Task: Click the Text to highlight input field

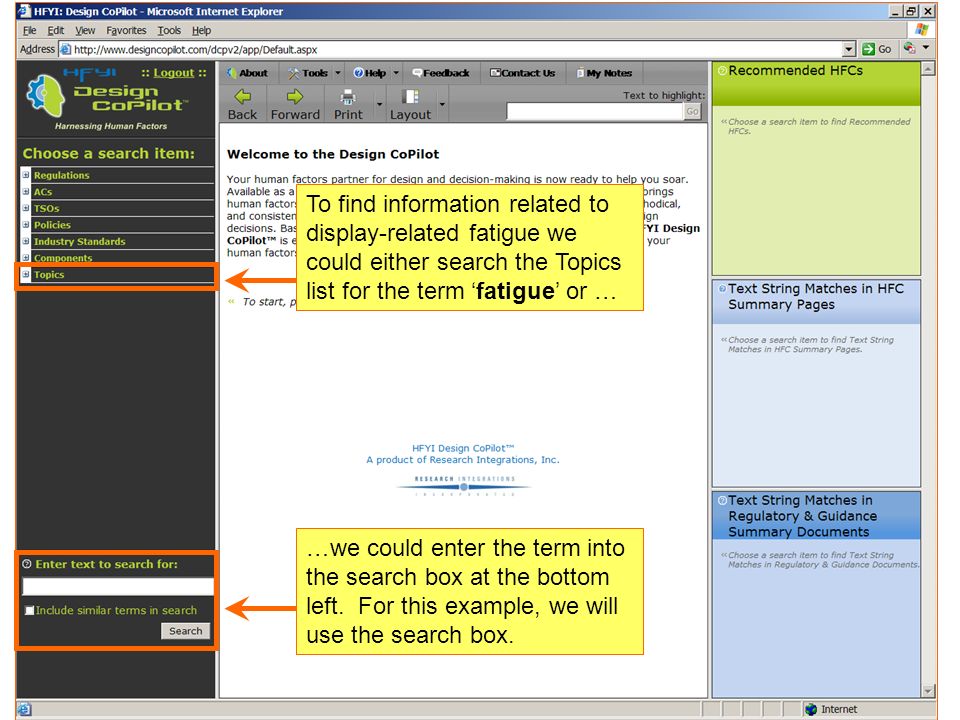Action: coord(594,111)
